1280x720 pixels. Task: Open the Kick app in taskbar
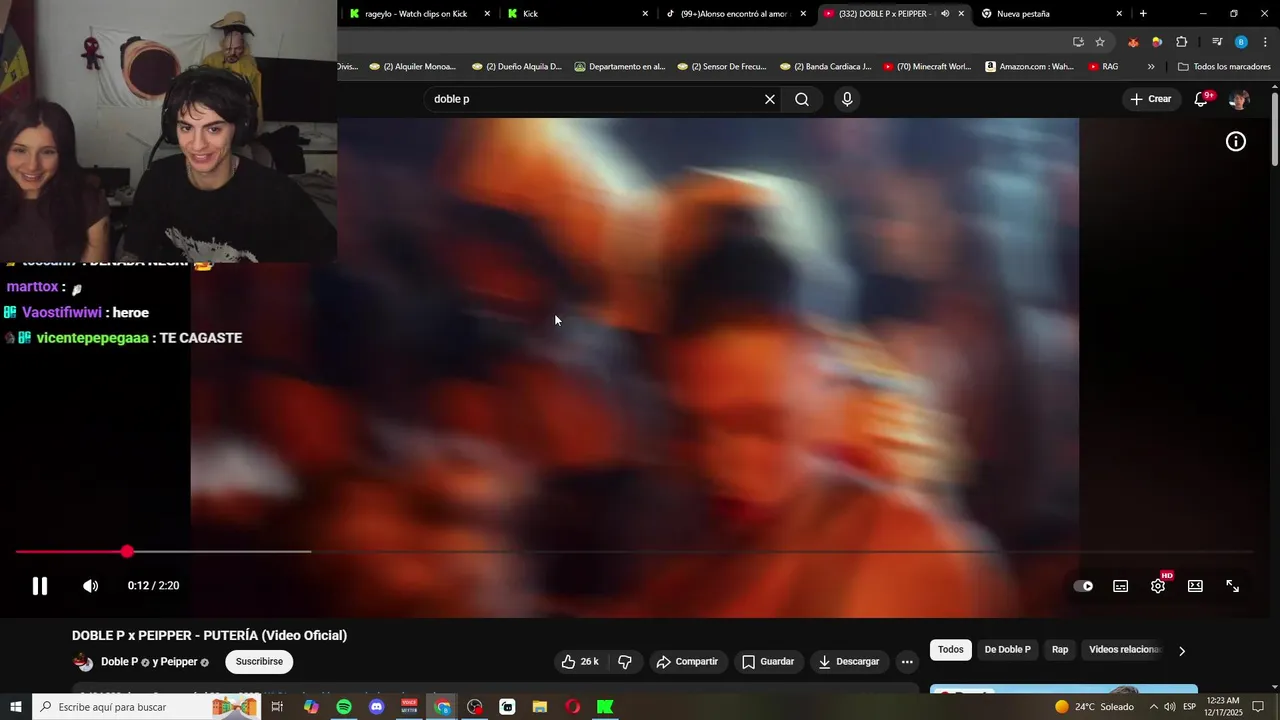click(x=605, y=707)
